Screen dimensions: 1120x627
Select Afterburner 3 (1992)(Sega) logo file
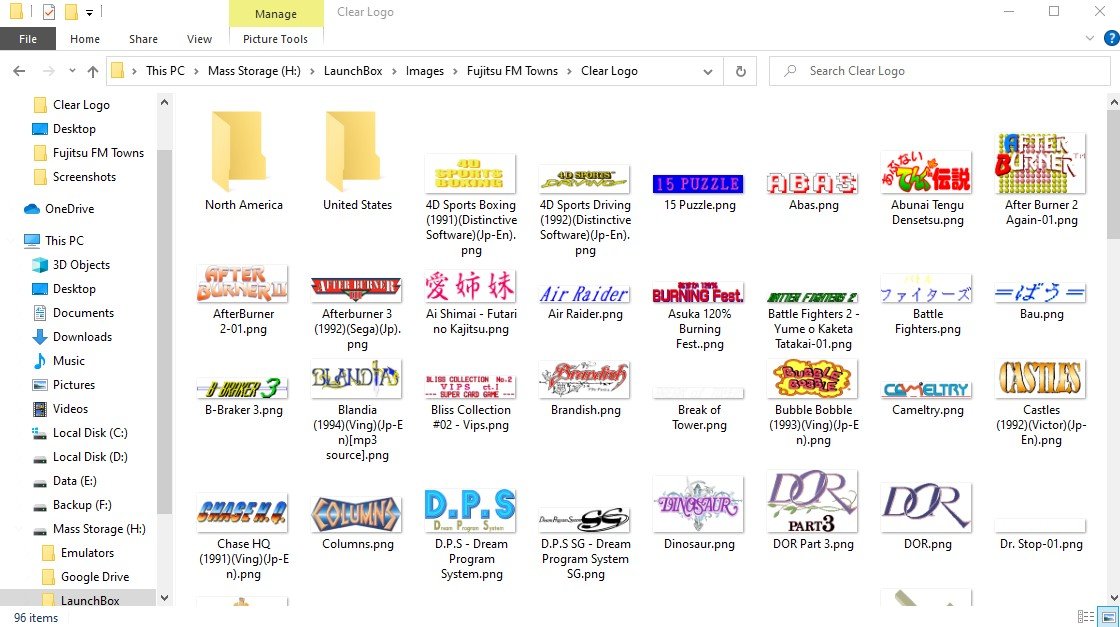tap(357, 313)
